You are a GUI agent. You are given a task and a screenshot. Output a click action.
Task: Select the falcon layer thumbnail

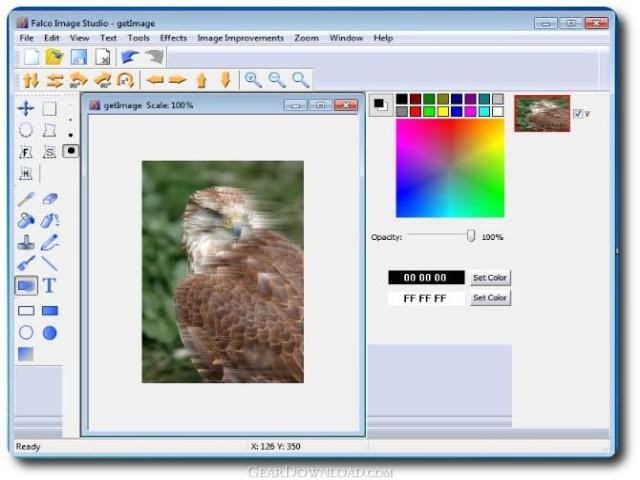click(542, 113)
